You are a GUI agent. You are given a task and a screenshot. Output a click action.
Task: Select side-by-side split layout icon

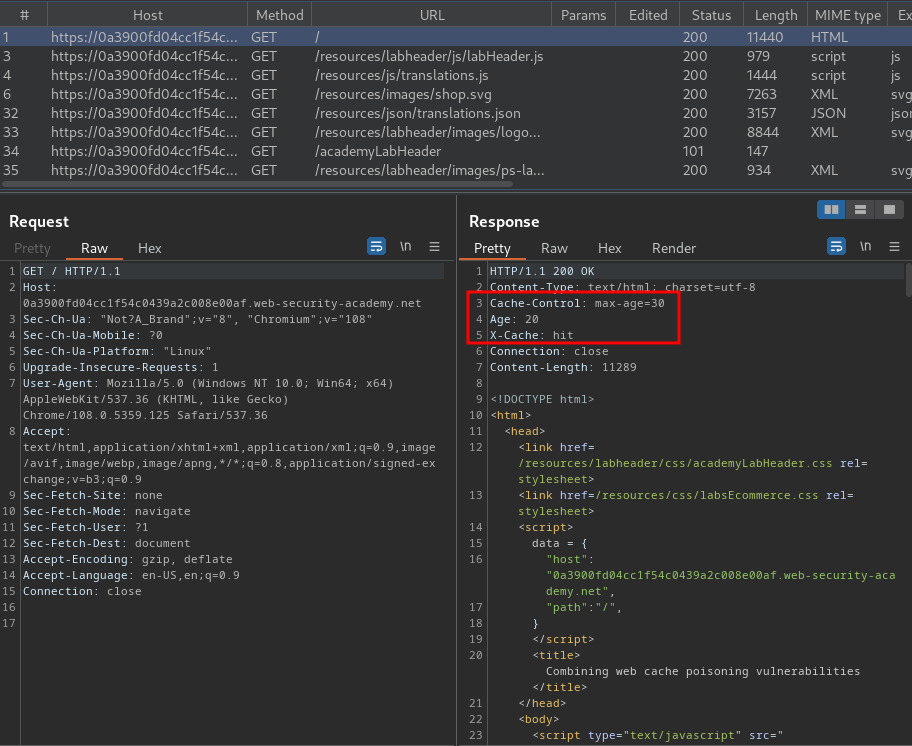tap(831, 209)
